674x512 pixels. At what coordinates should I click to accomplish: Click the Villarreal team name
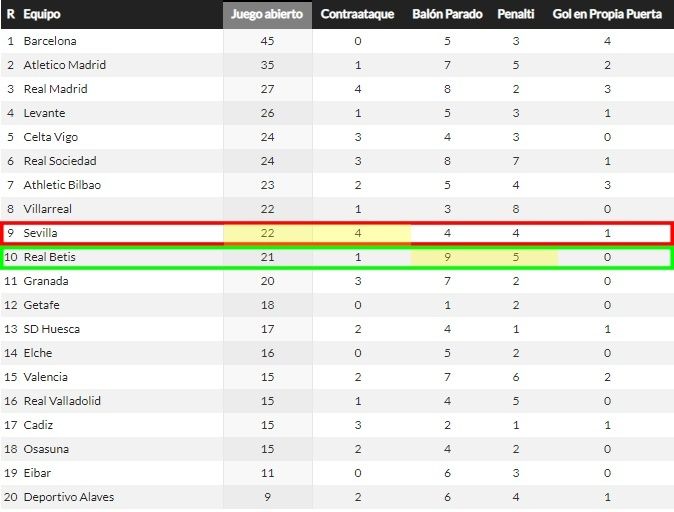click(50, 209)
